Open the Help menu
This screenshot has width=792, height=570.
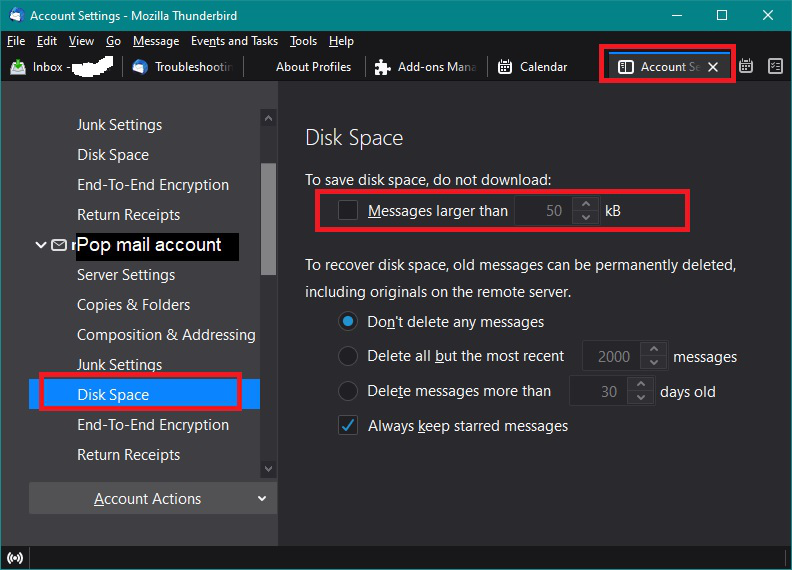point(341,41)
